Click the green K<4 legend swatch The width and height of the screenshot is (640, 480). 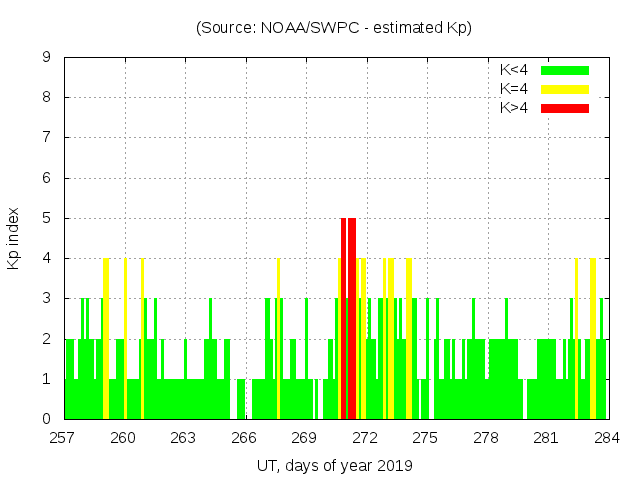coord(565,70)
